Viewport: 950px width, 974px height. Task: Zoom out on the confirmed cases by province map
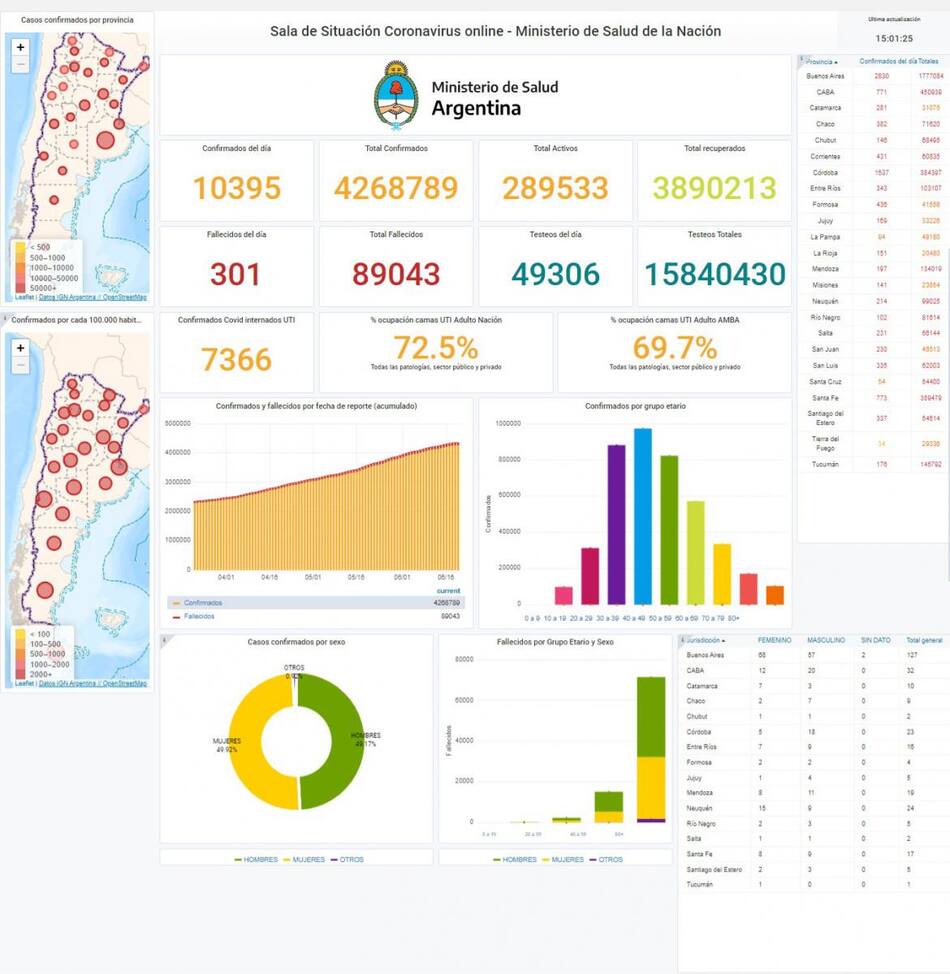pyautogui.click(x=20, y=65)
